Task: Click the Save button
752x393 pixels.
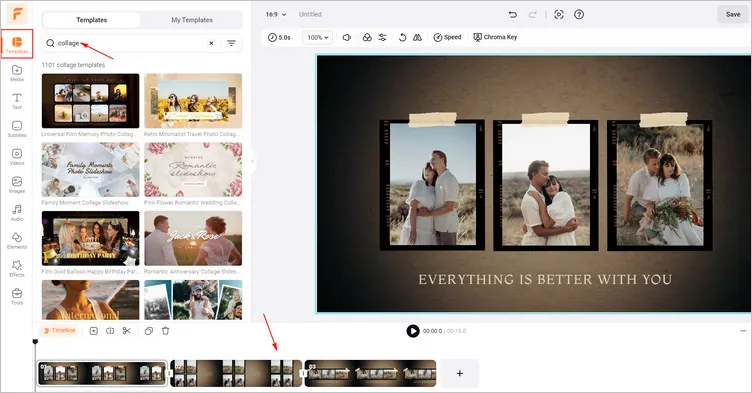Action: point(733,14)
